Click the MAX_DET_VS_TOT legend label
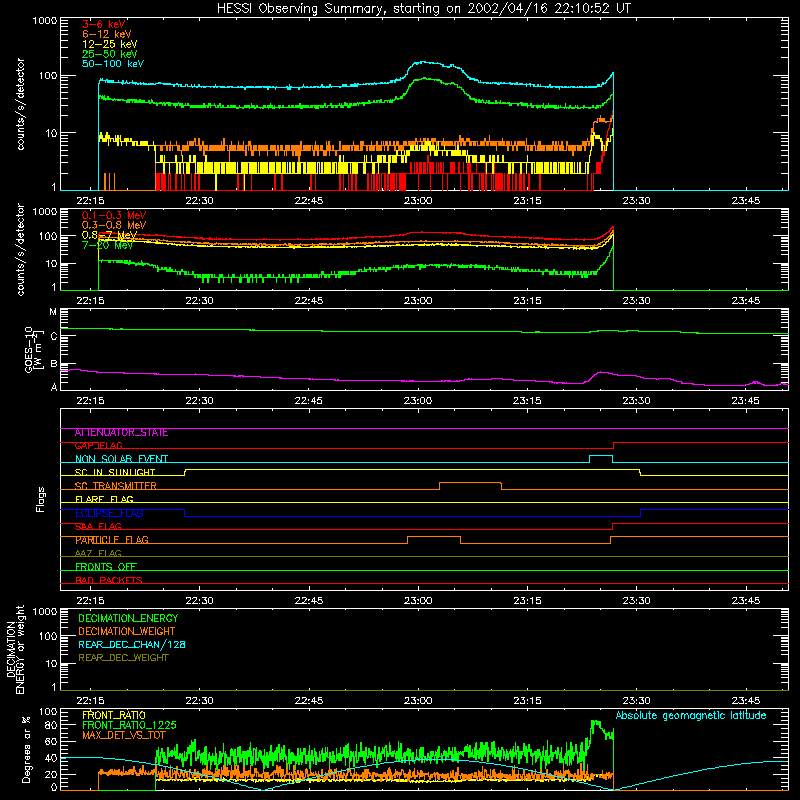800x800 pixels. pyautogui.click(x=123, y=735)
